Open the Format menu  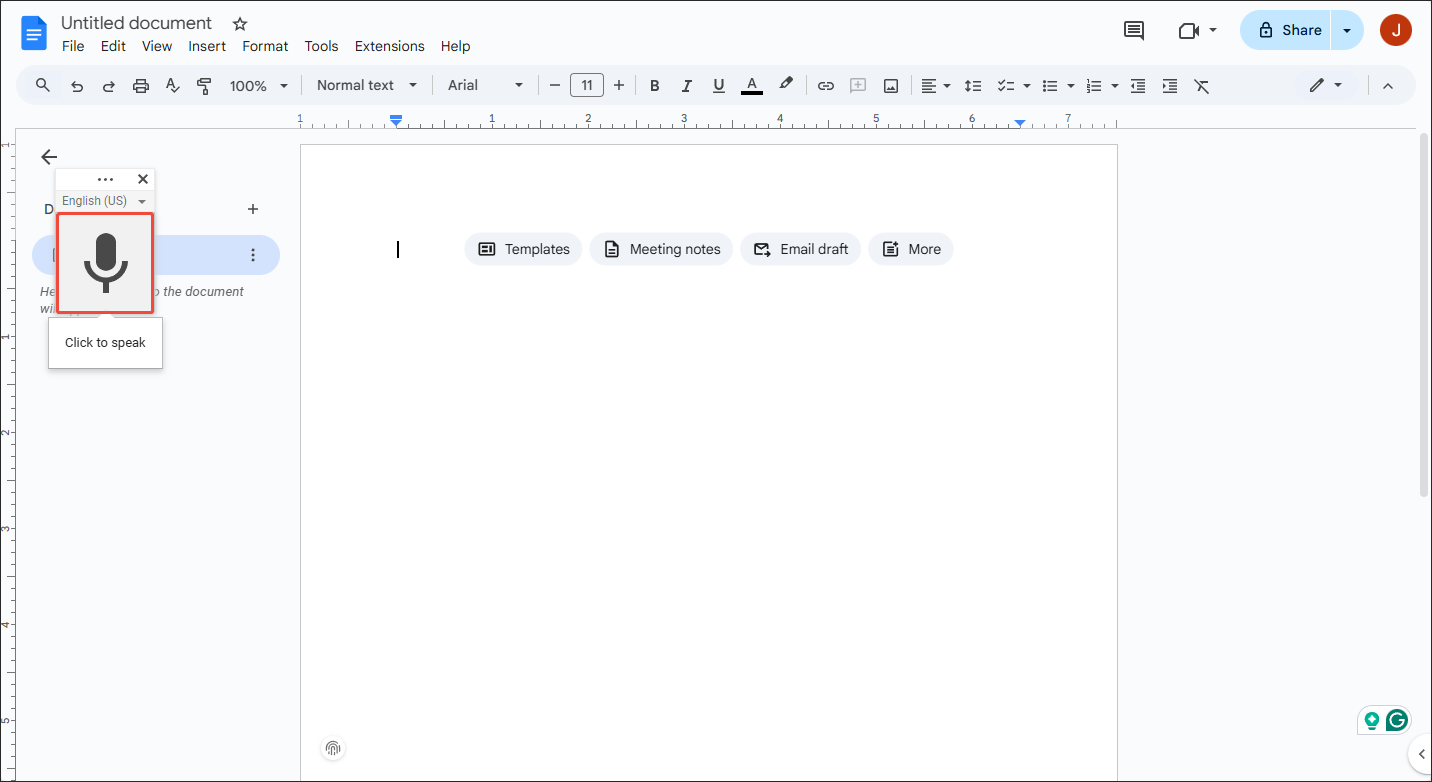264,46
